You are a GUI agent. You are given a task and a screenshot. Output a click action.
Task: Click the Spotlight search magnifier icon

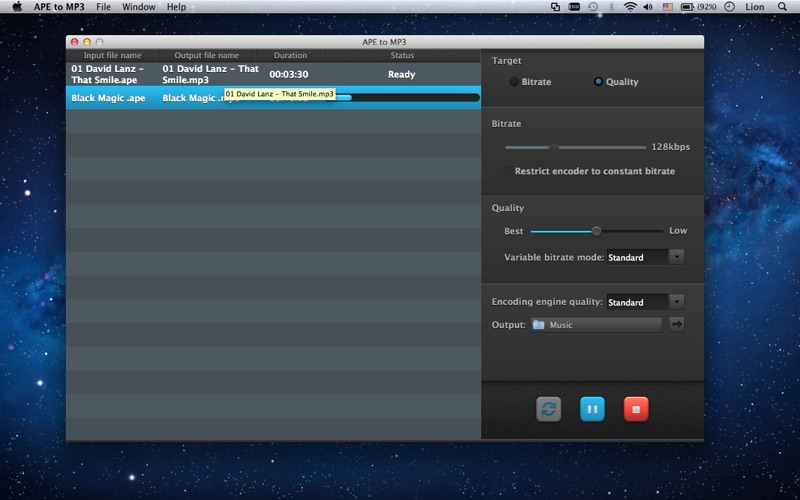pyautogui.click(x=782, y=7)
